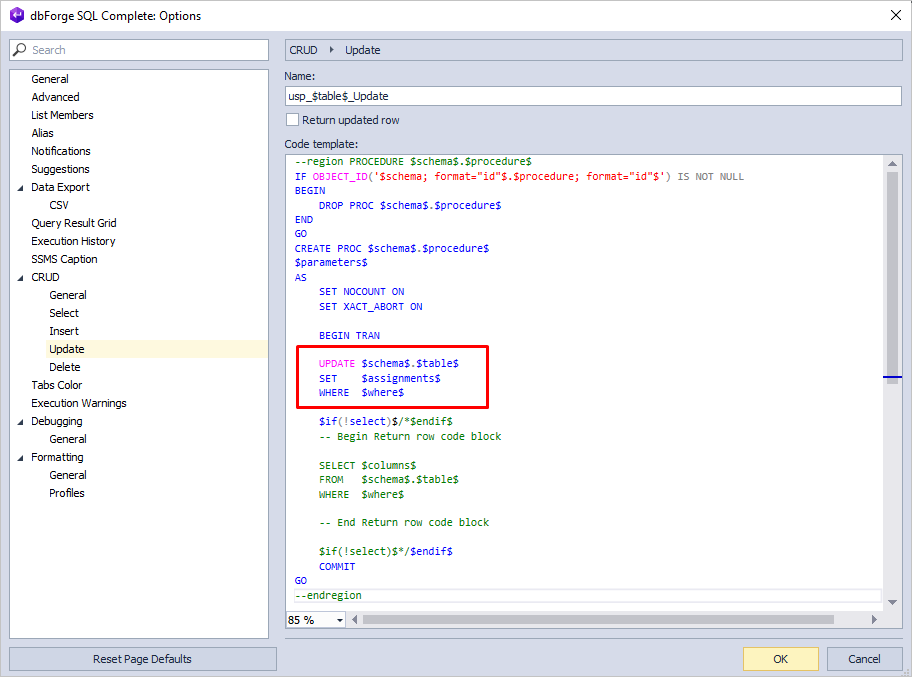Click the 'BEGIN TRAN' line in template
This screenshot has height=677, width=912.
click(349, 336)
